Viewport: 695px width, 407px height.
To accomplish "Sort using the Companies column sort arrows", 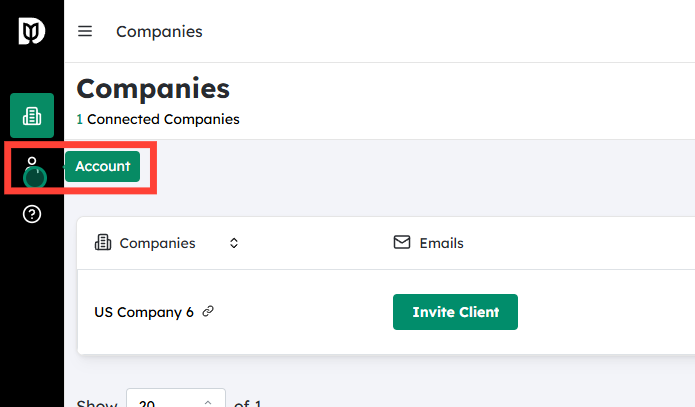I will pyautogui.click(x=234, y=243).
